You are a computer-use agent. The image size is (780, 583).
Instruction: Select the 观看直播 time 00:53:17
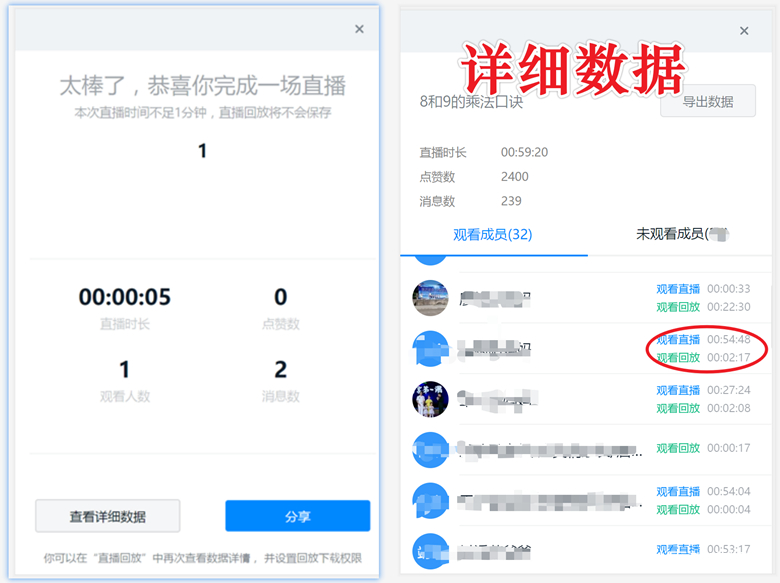729,549
